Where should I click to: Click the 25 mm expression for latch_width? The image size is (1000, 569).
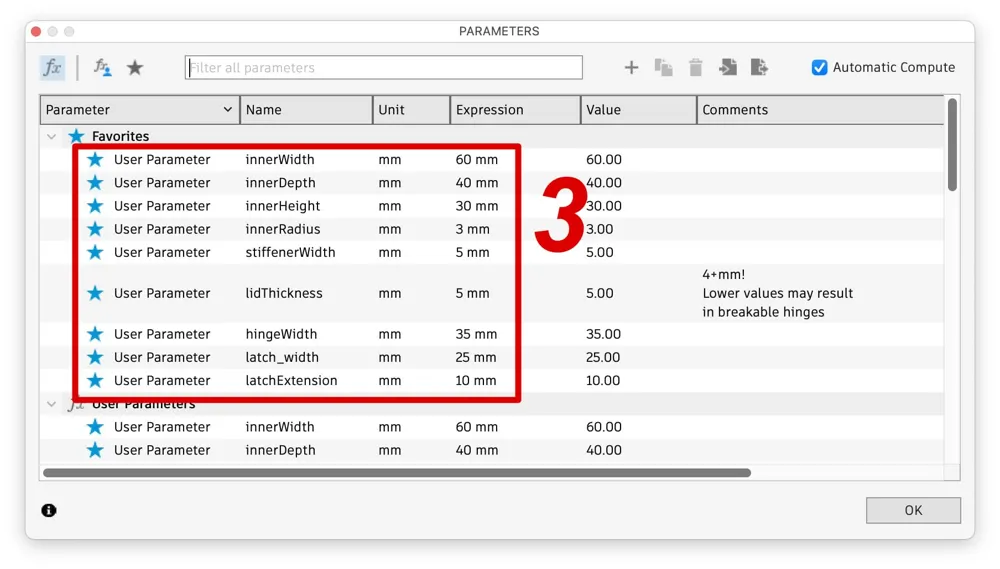[476, 357]
